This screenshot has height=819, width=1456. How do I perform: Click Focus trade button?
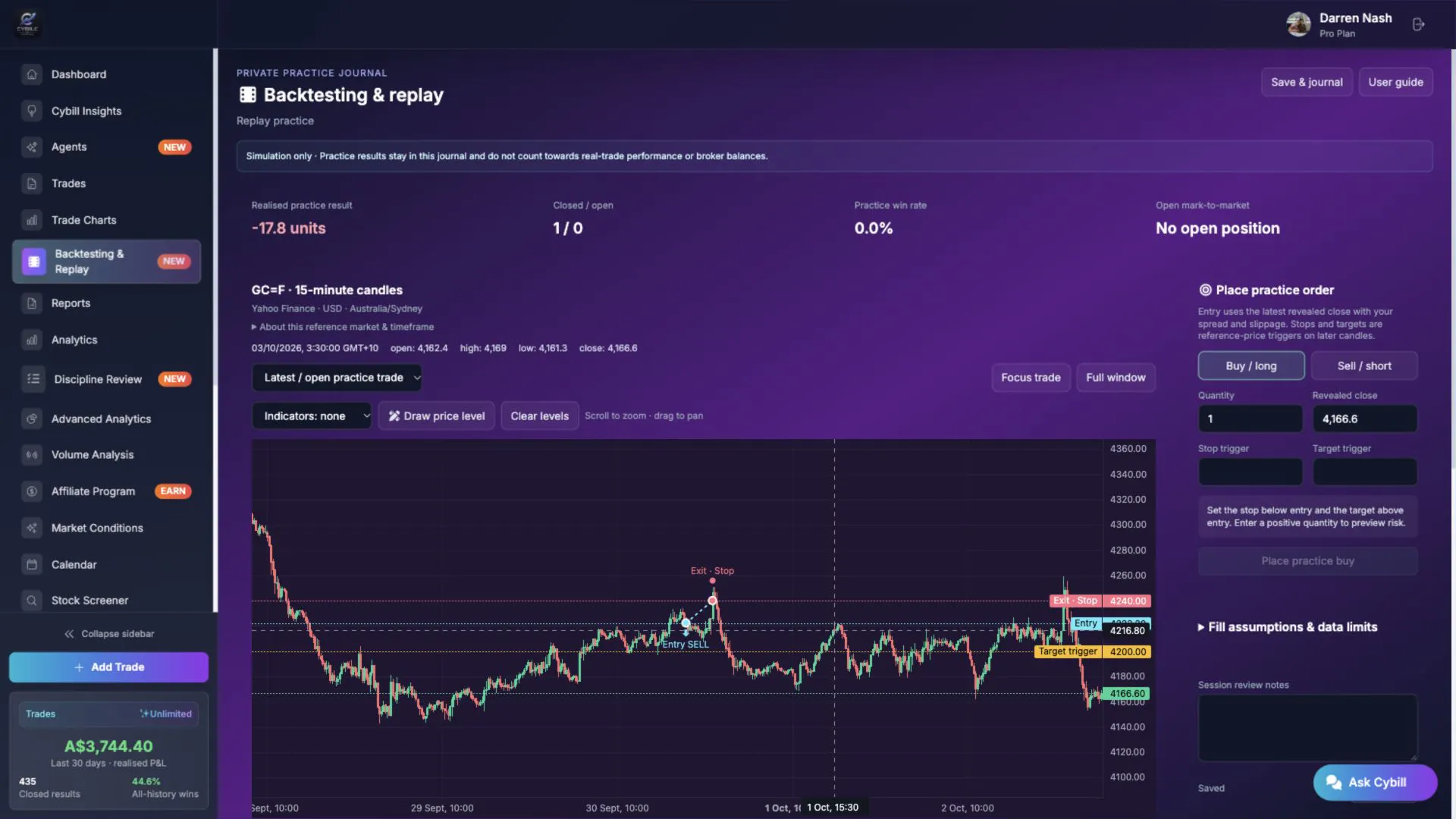pos(1031,378)
